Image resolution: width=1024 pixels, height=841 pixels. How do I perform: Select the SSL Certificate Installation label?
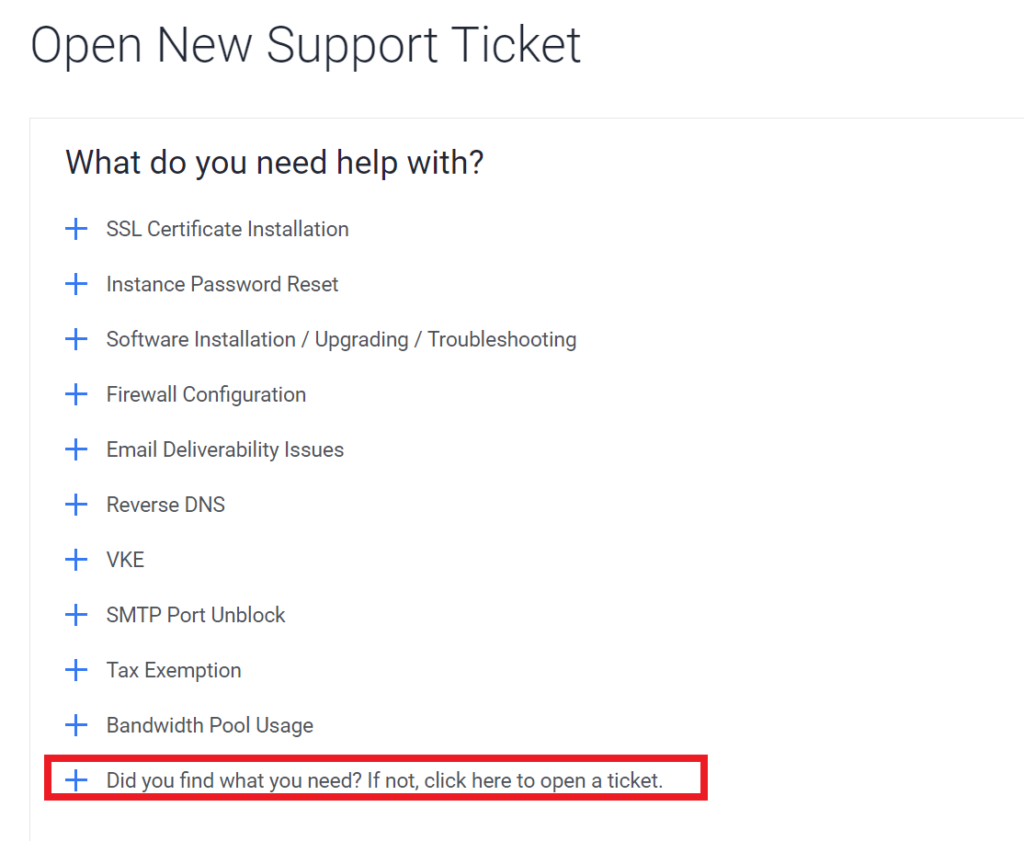point(227,229)
